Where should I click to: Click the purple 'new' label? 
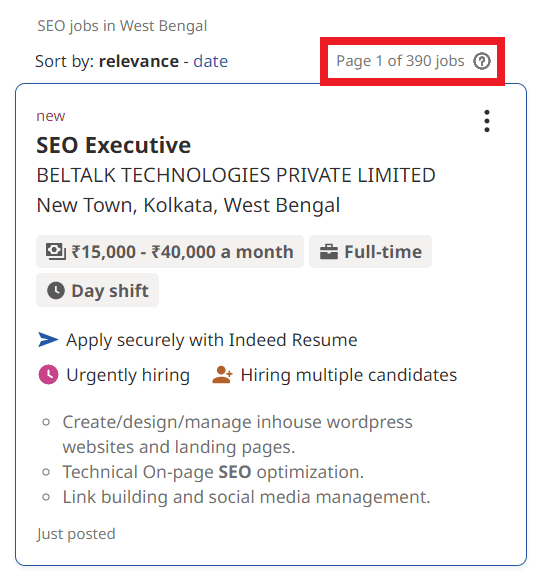[51, 116]
